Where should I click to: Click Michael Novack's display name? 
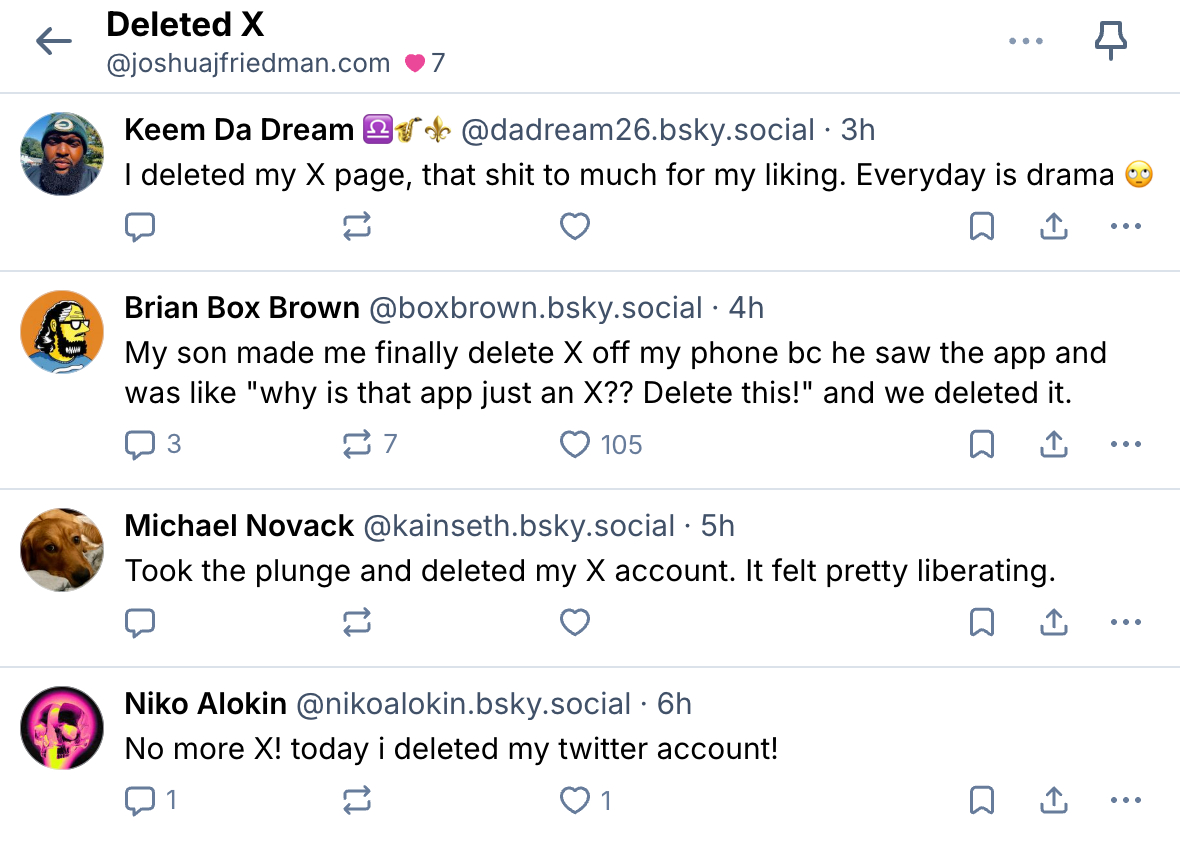[239, 526]
